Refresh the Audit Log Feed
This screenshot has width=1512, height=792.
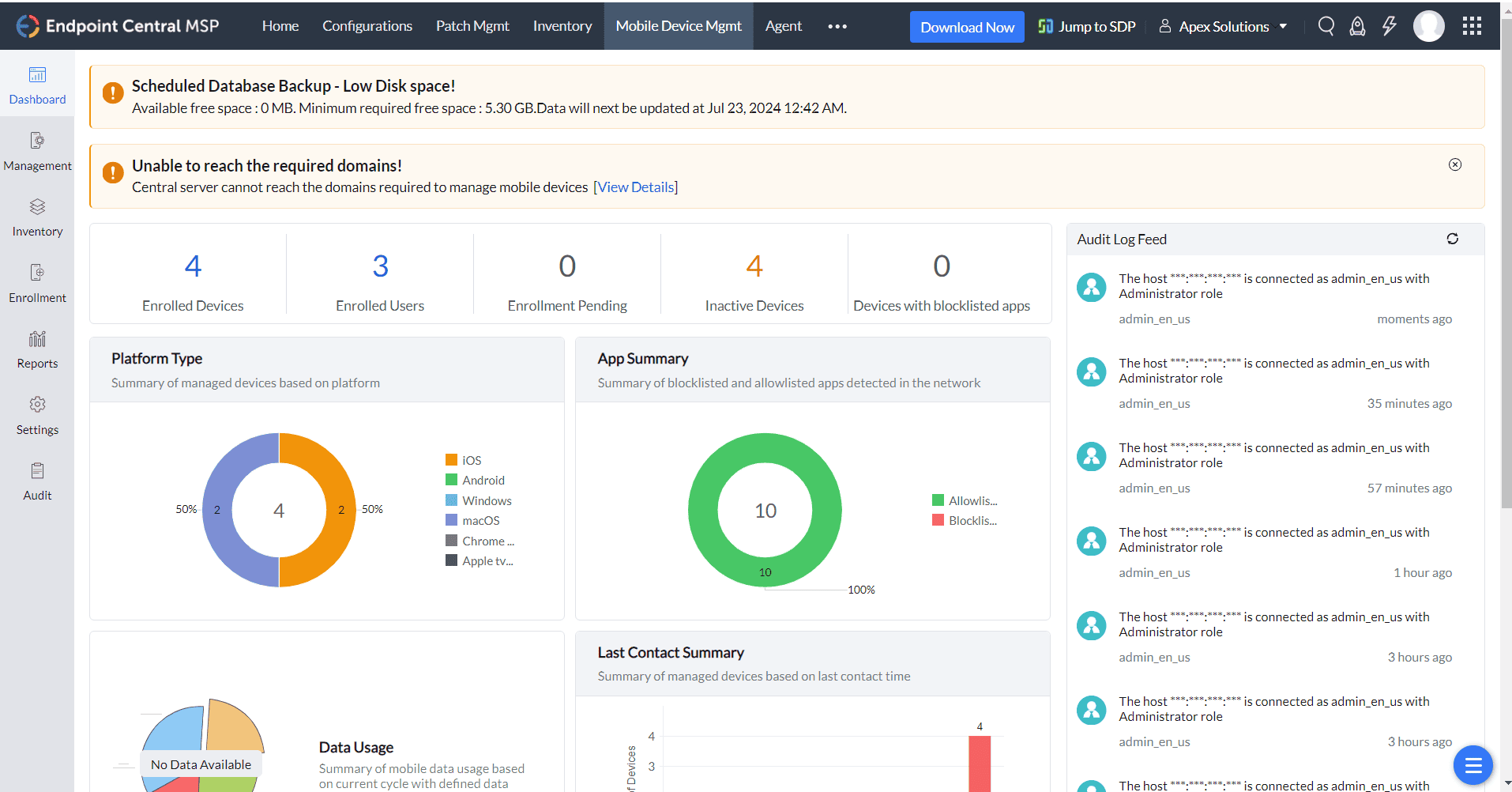(x=1452, y=239)
